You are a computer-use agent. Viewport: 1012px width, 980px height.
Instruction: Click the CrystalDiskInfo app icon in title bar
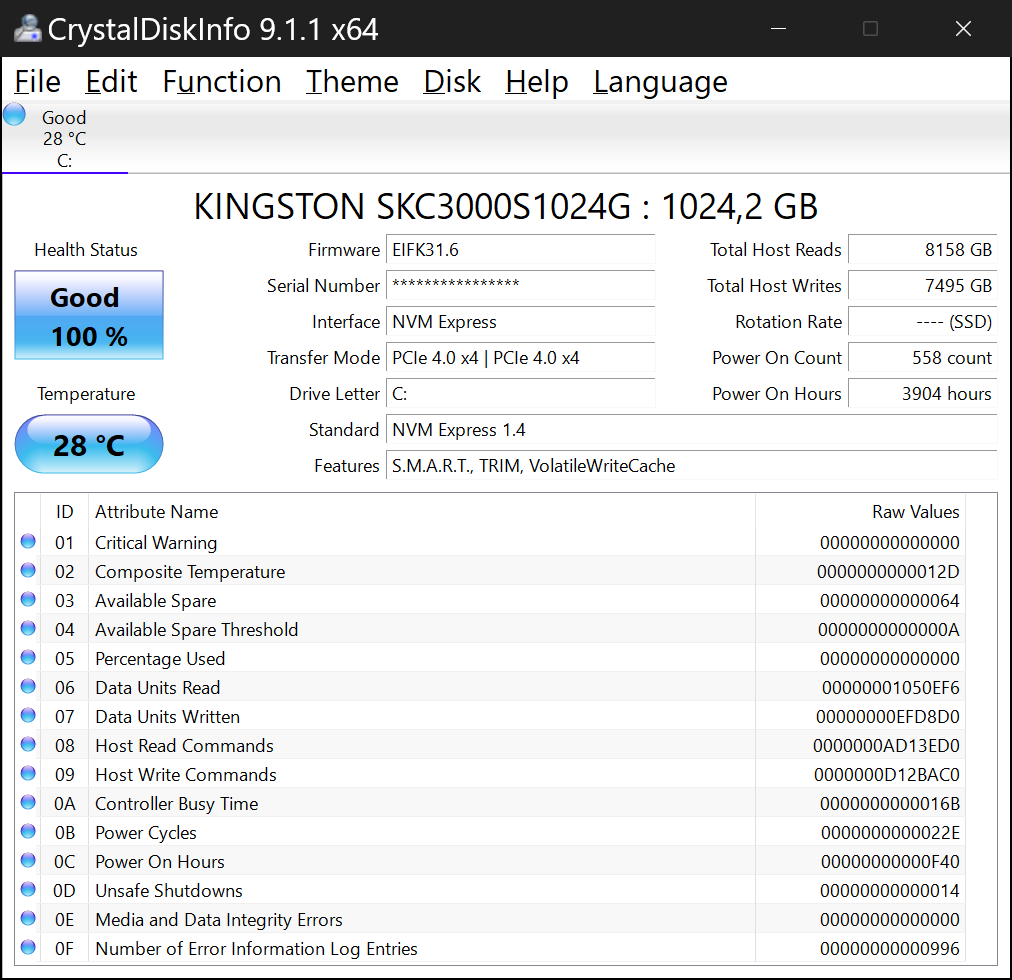(x=27, y=29)
